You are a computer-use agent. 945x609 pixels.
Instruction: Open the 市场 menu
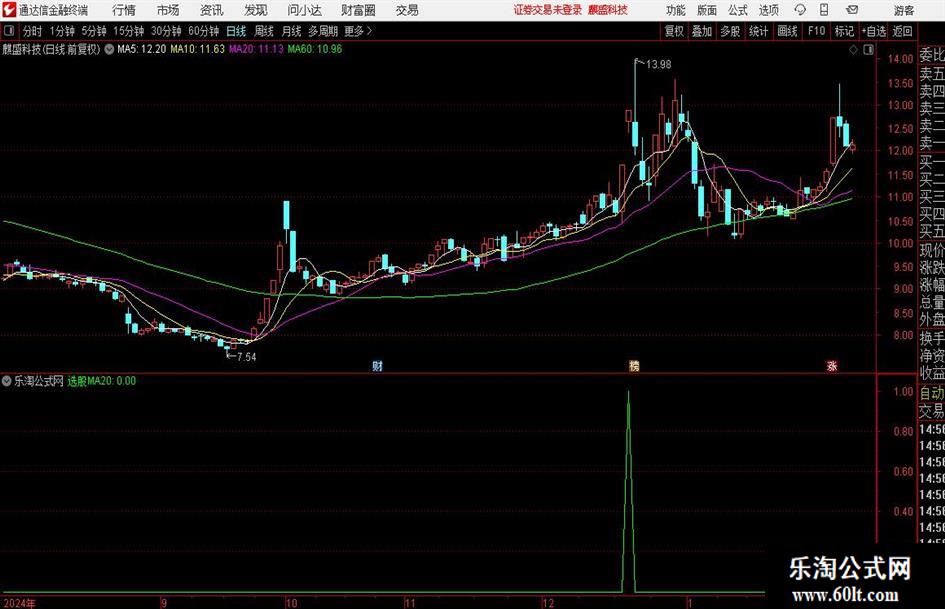tap(168, 10)
